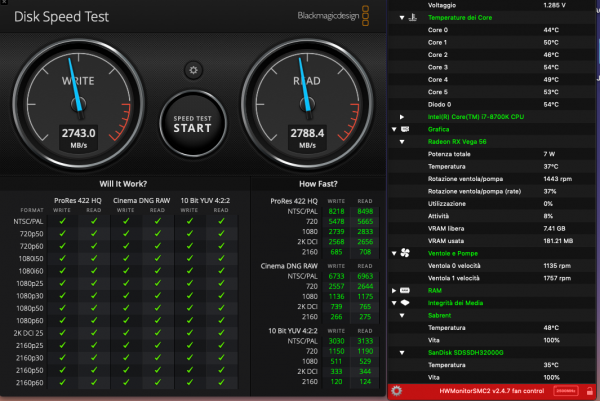The image size is (600, 401).
Task: Close the Disk Speed Test window
Action: 4,2
